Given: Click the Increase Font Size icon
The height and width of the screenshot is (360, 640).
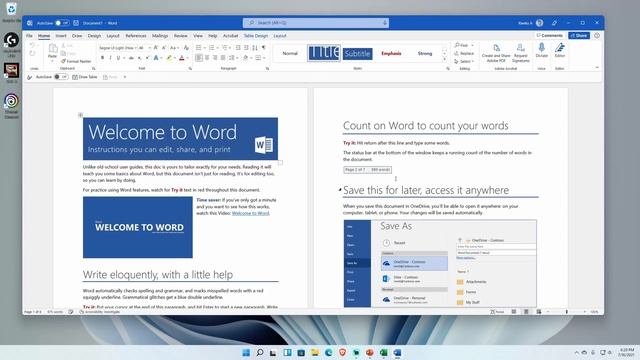Looking at the screenshot, I should point(156,48).
